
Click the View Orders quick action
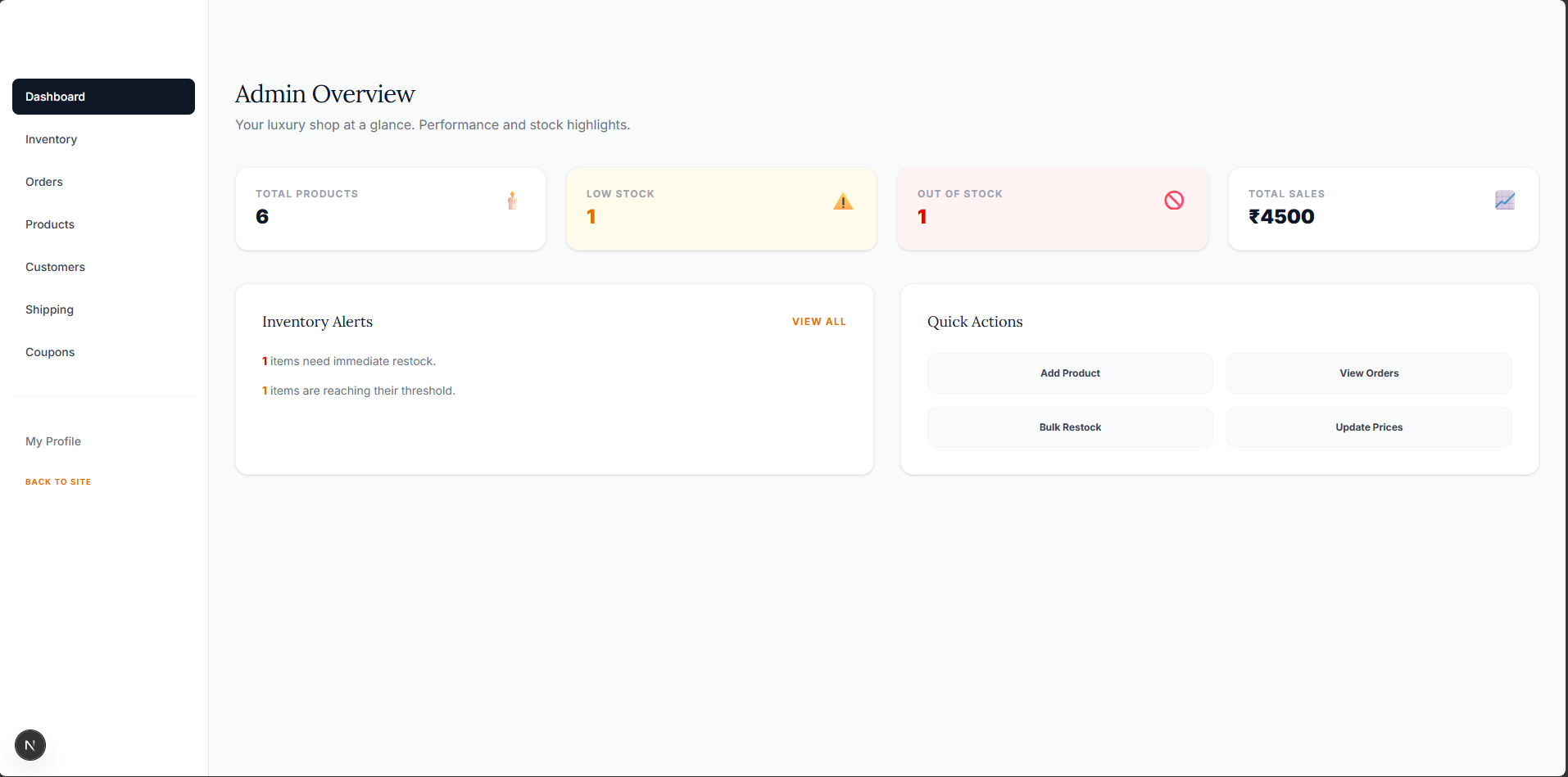(x=1369, y=373)
